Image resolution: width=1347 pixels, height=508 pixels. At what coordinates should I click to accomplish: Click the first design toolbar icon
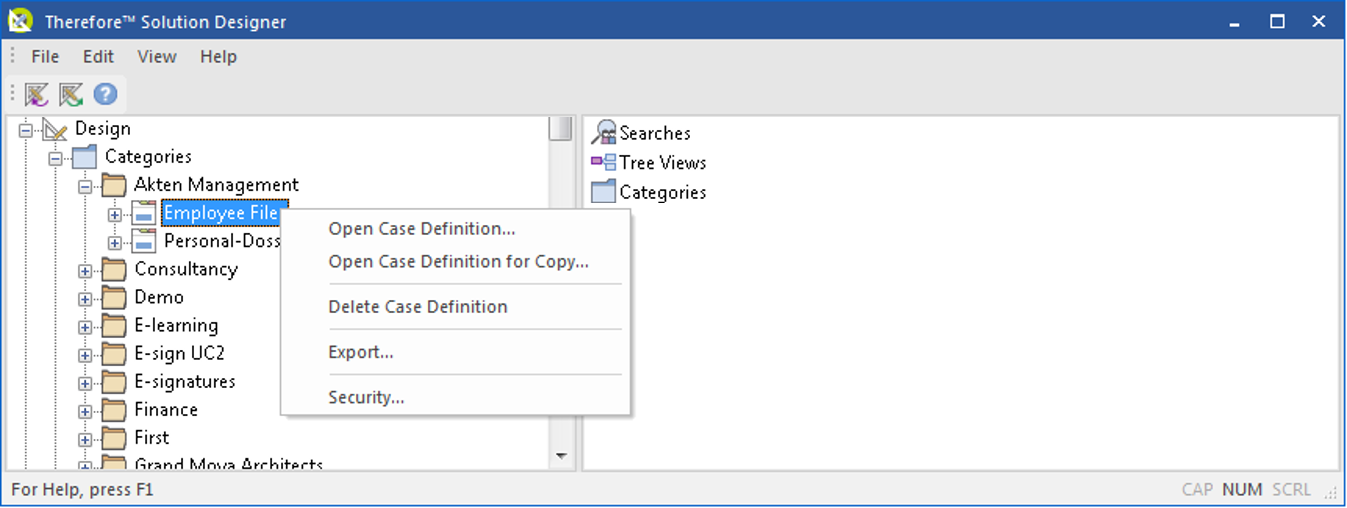(37, 95)
